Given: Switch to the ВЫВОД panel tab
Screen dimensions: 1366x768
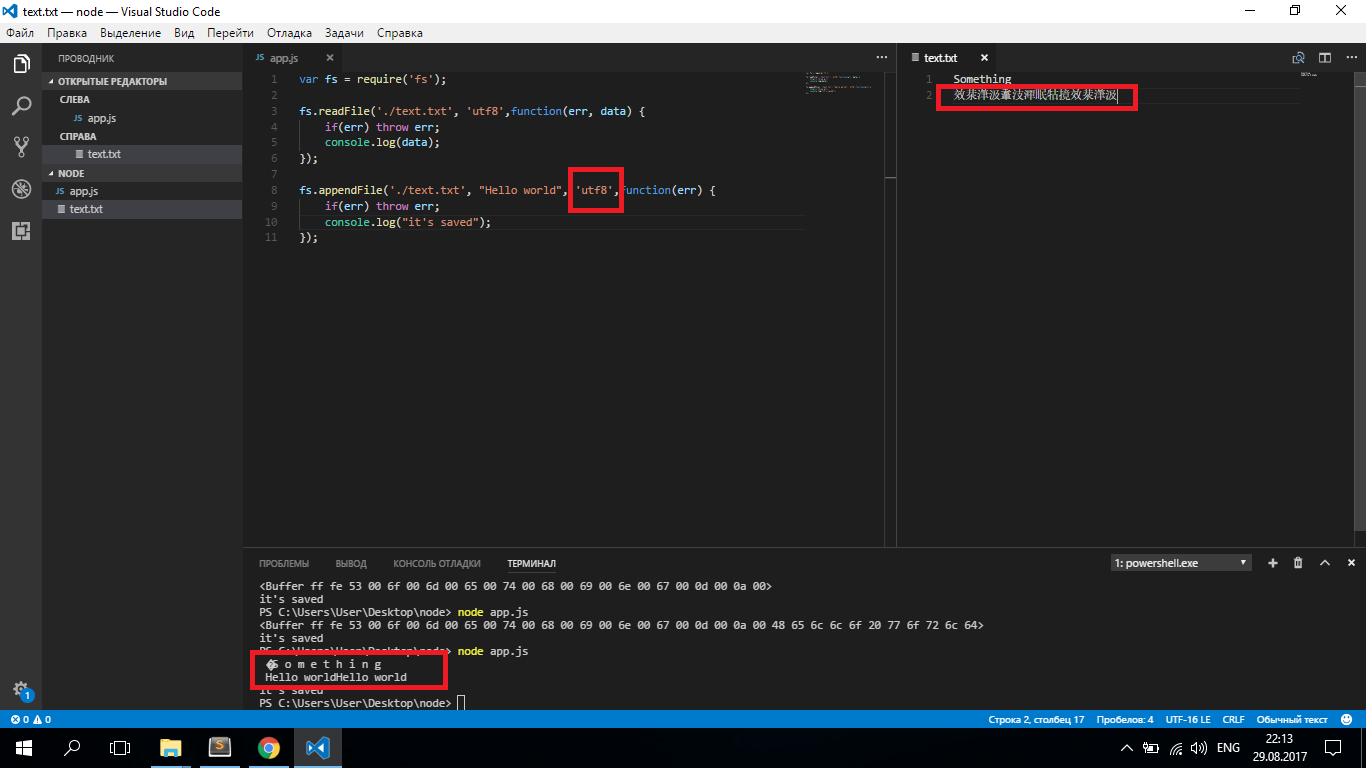Looking at the screenshot, I should pos(351,564).
